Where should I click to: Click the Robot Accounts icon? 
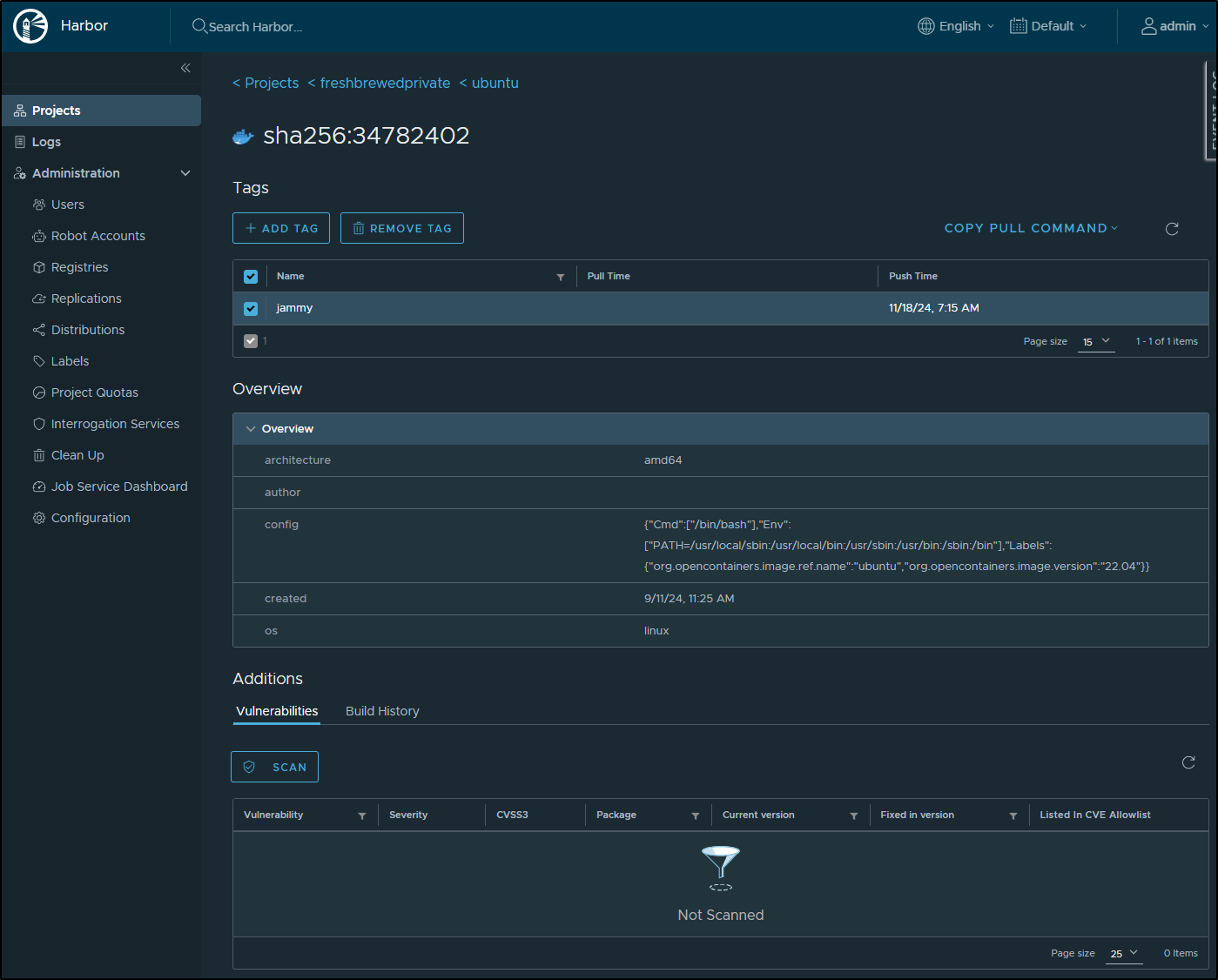coord(39,236)
